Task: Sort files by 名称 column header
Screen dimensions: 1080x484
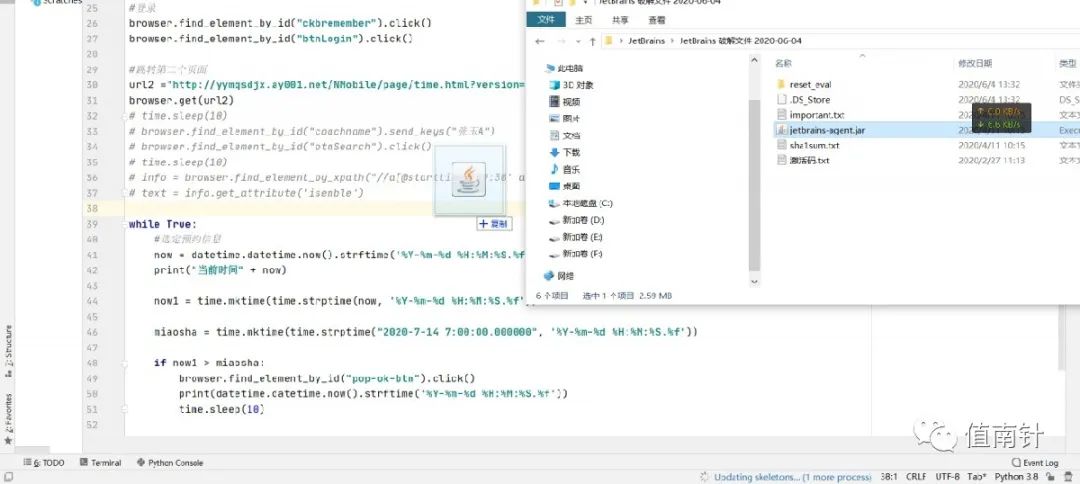Action: click(783, 63)
